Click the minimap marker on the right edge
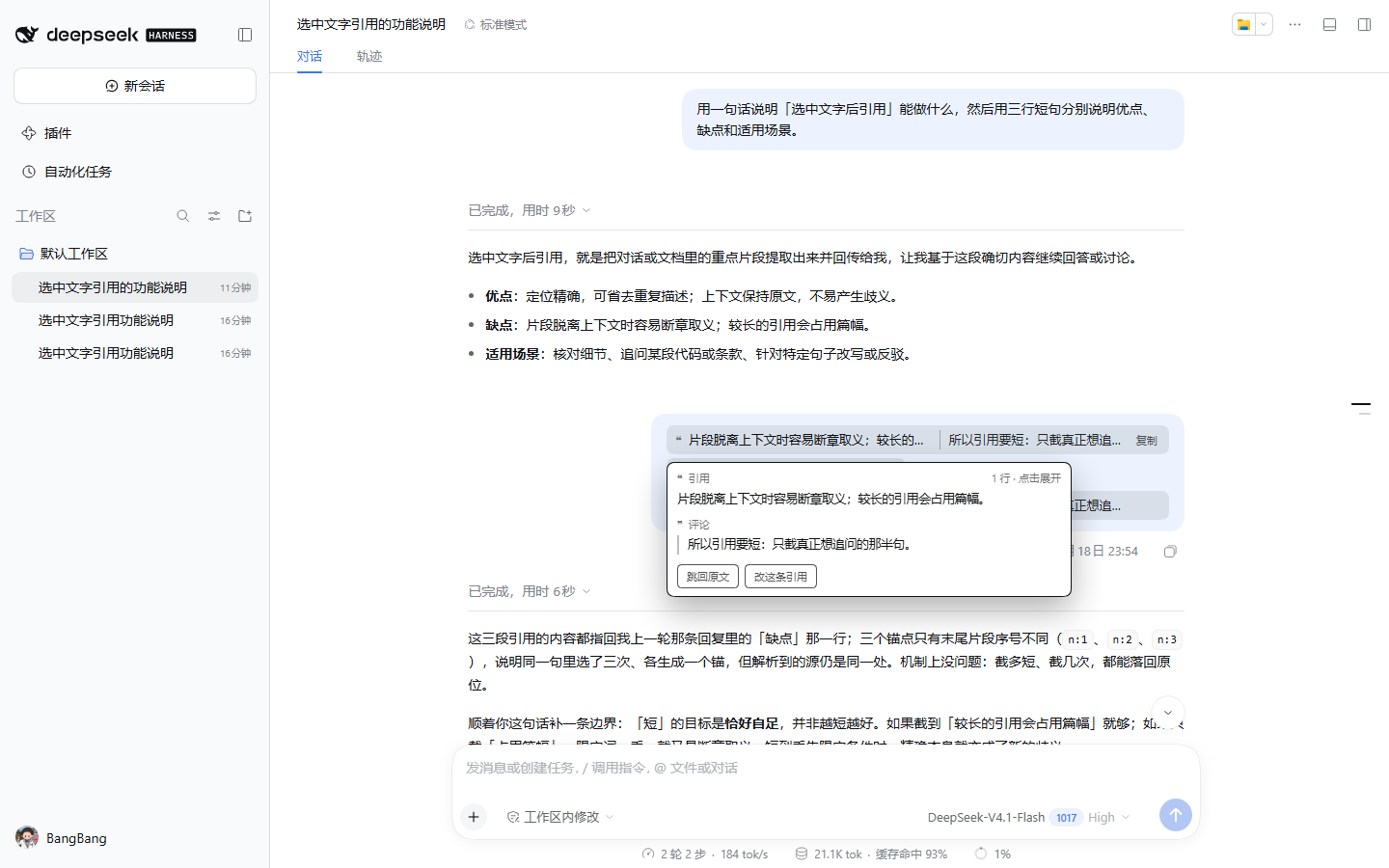Viewport: 1389px width, 868px height. (1361, 404)
